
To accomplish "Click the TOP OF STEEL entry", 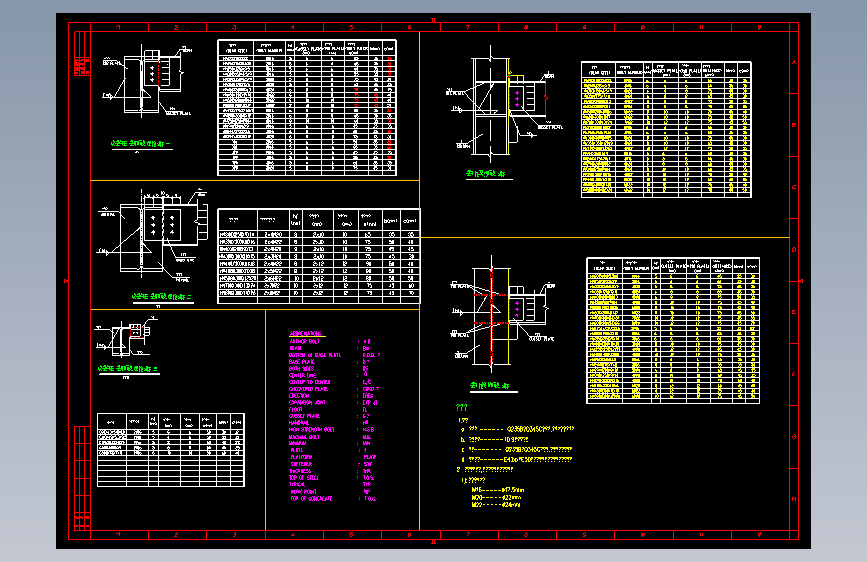I will coord(331,478).
